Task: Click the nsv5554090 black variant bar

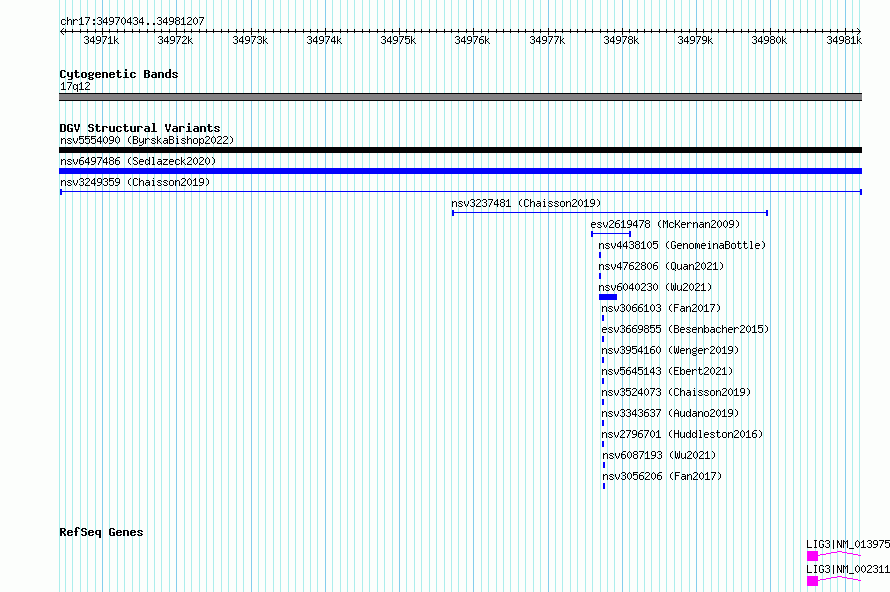Action: (460, 150)
